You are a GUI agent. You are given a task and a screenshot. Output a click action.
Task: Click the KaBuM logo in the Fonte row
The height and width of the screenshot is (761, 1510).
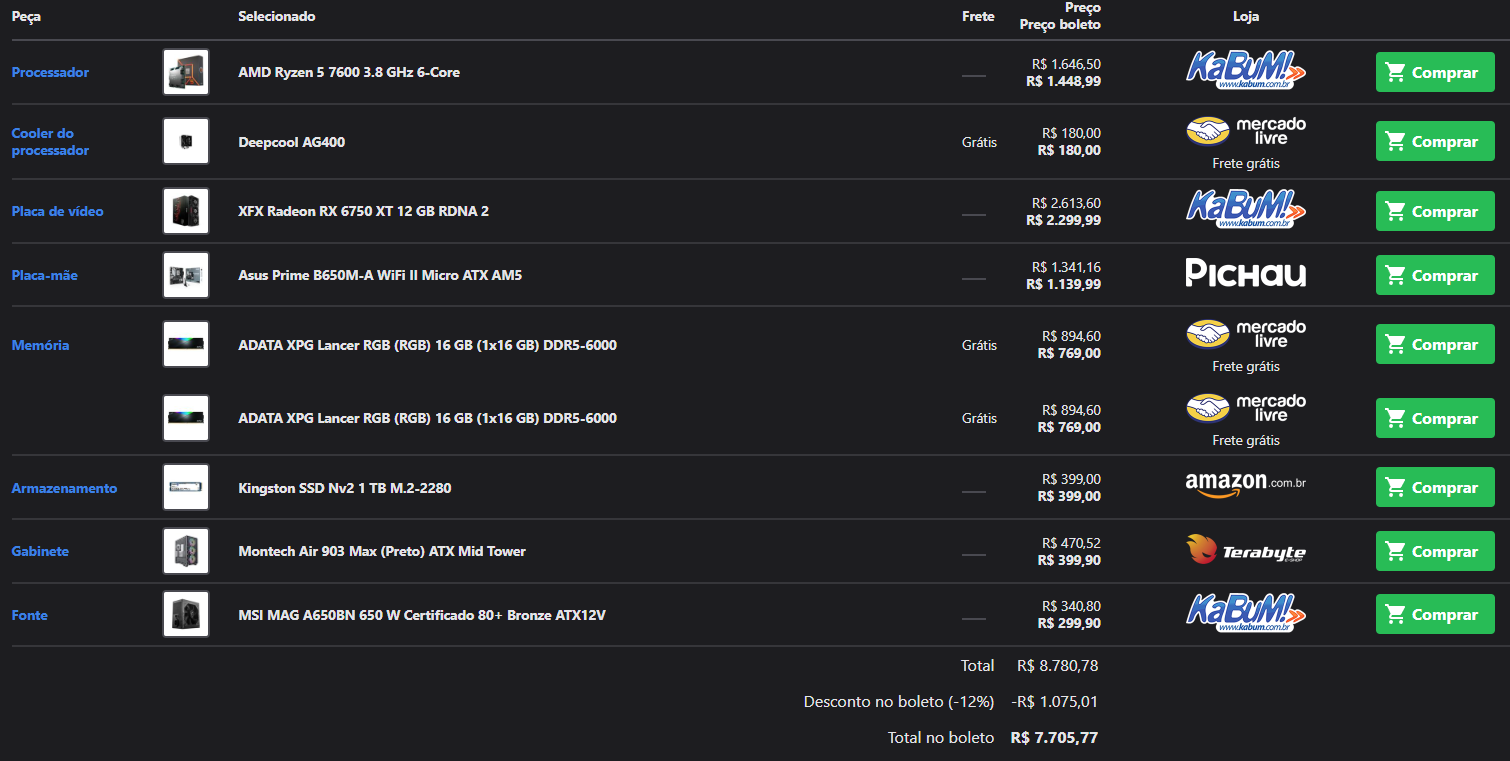[1246, 613]
